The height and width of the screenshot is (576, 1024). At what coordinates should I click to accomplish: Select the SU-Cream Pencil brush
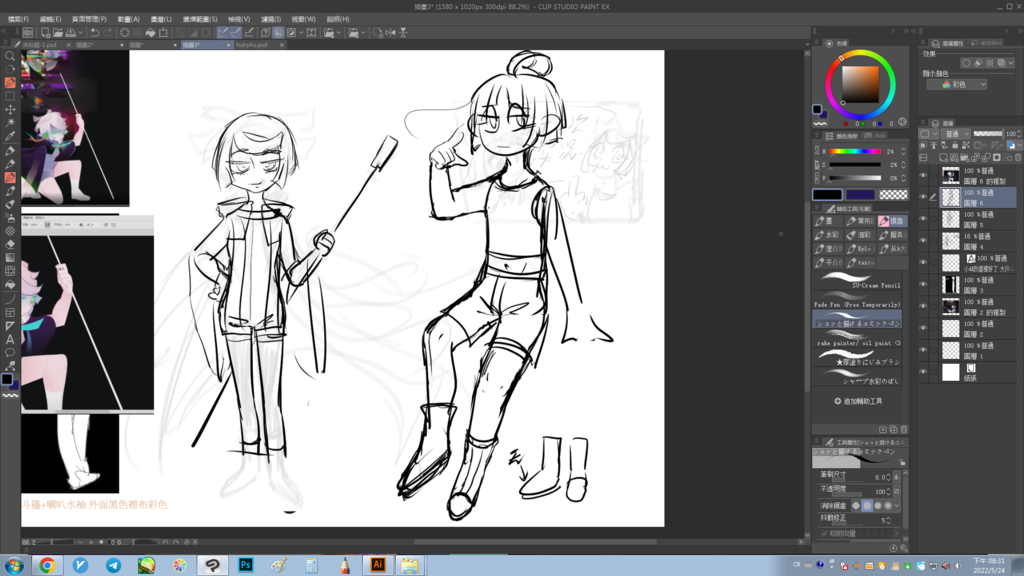(x=857, y=280)
